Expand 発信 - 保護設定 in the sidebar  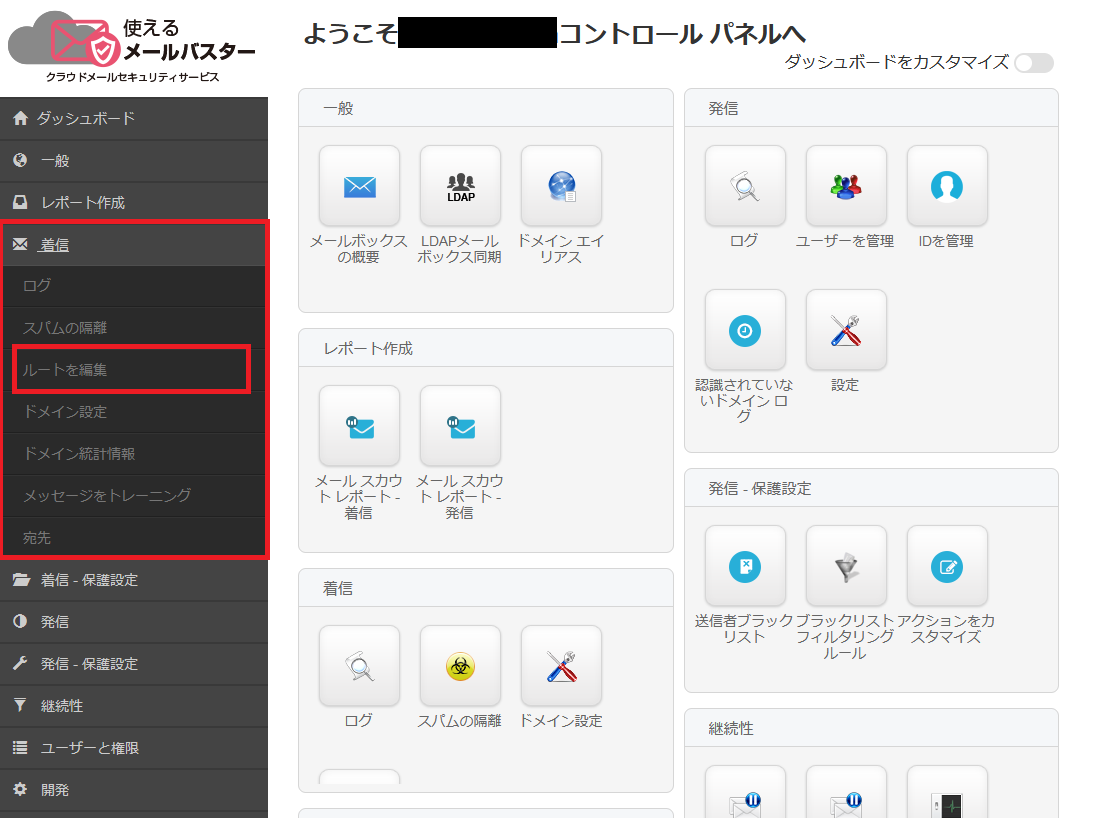134,664
